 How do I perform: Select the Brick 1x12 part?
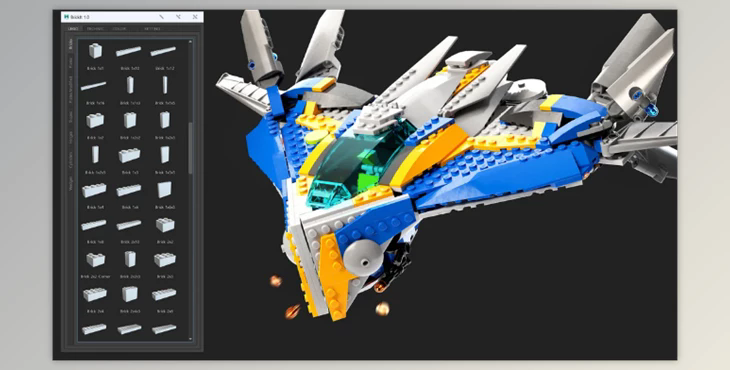click(x=163, y=51)
